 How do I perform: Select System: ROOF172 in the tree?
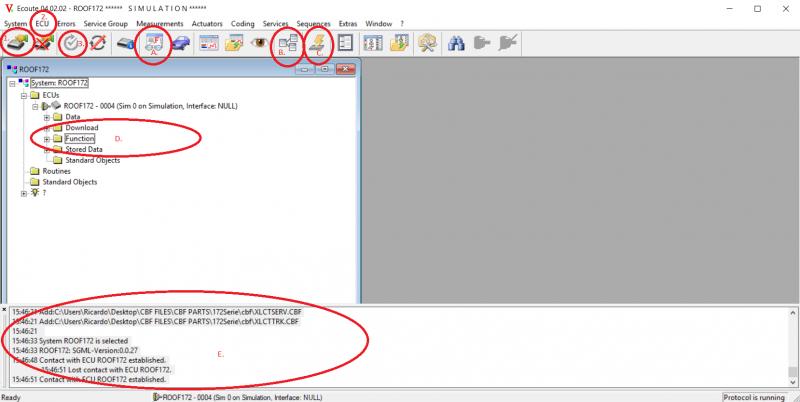59,83
